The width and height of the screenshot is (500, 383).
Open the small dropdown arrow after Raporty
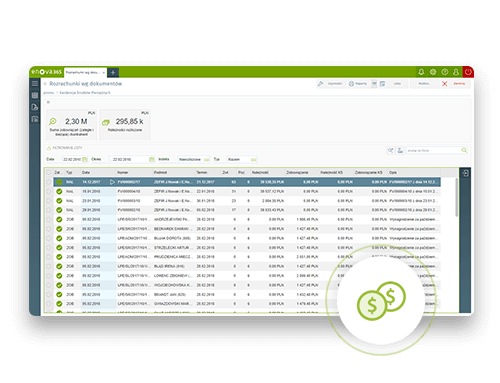pos(374,84)
